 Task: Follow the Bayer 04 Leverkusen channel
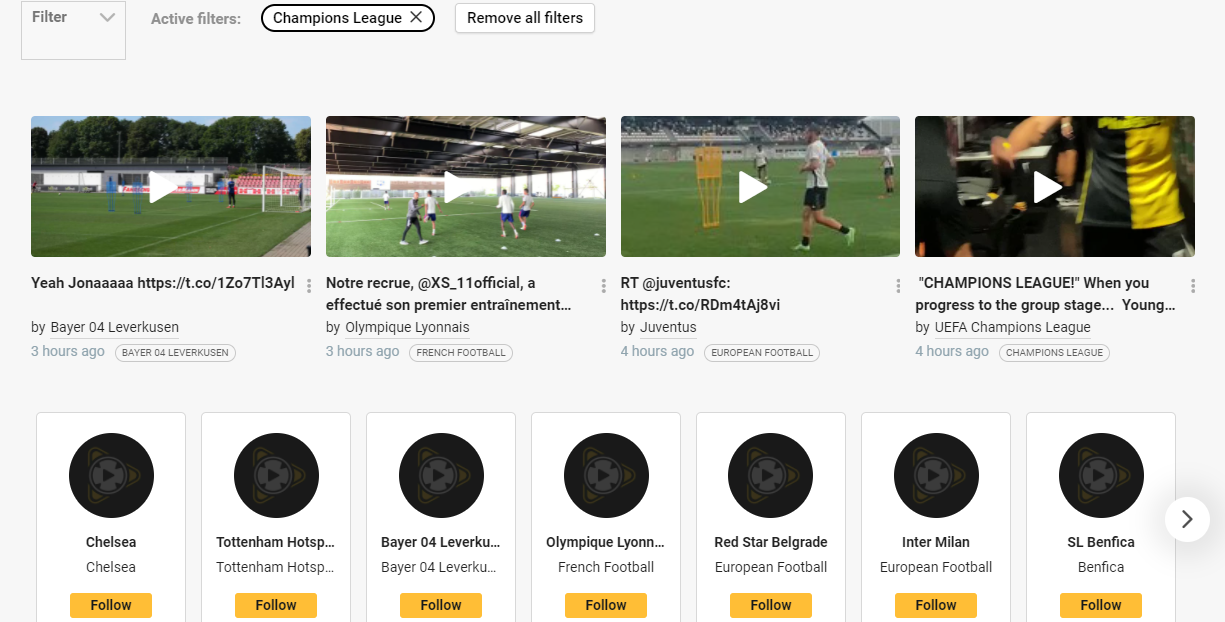[441, 605]
